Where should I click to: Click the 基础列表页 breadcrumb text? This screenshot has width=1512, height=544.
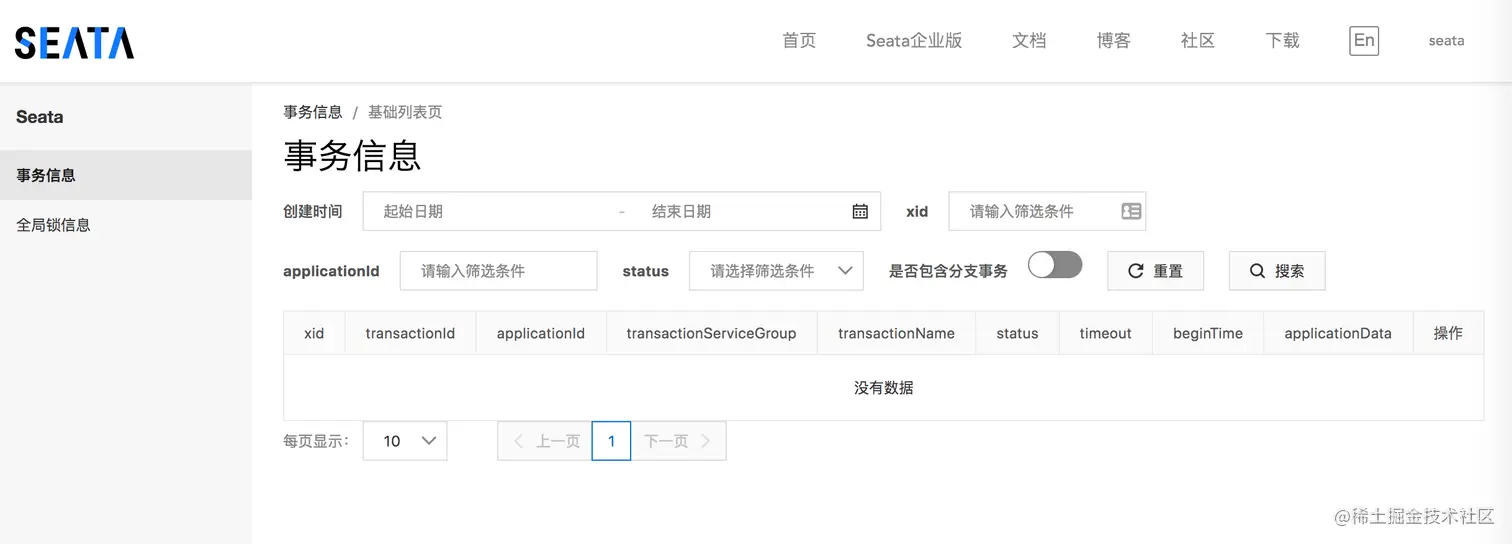405,112
